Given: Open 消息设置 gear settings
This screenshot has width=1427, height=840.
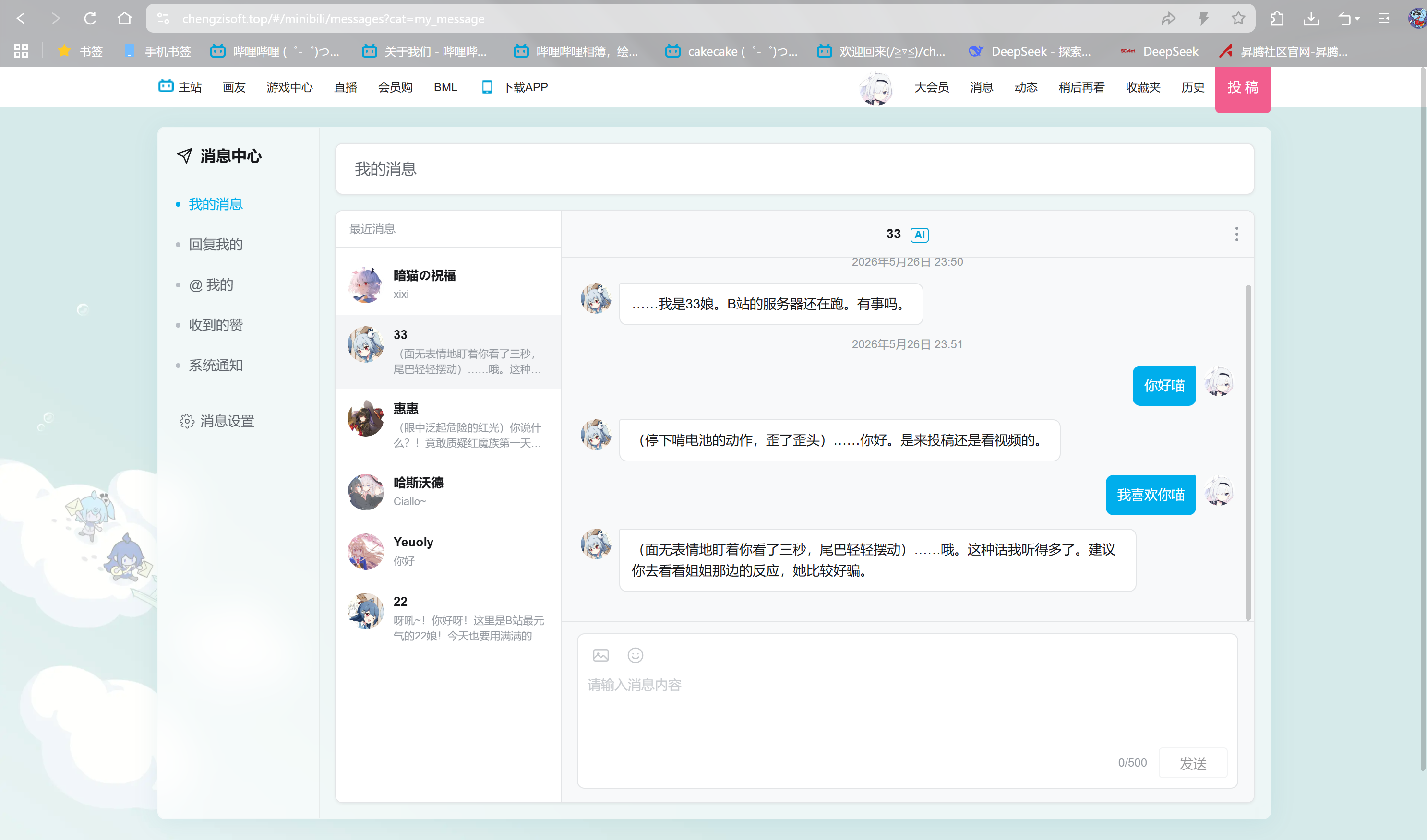Looking at the screenshot, I should point(217,421).
